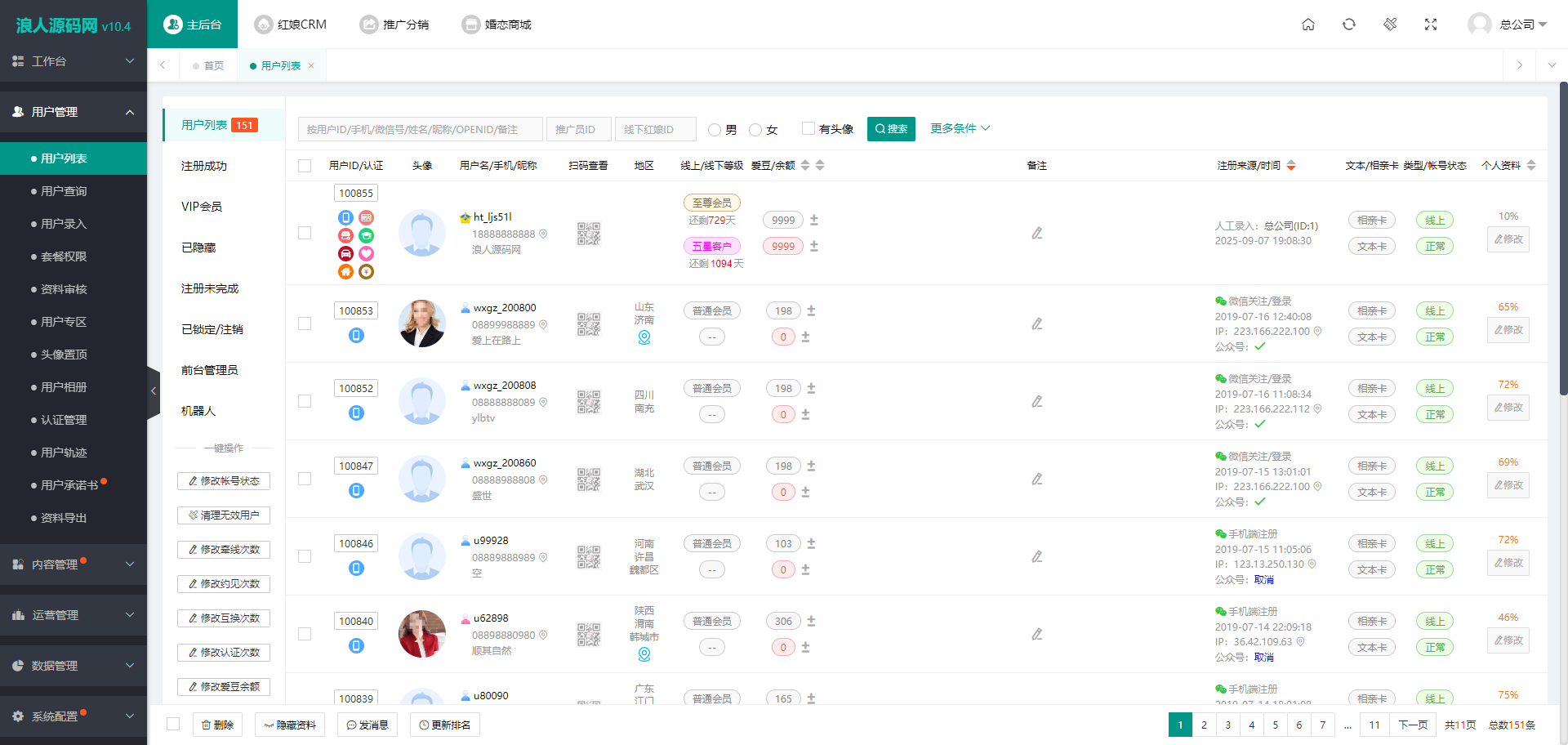Expand the 运营管理 sidebar menu
1568x745 pixels.
pyautogui.click(x=73, y=615)
